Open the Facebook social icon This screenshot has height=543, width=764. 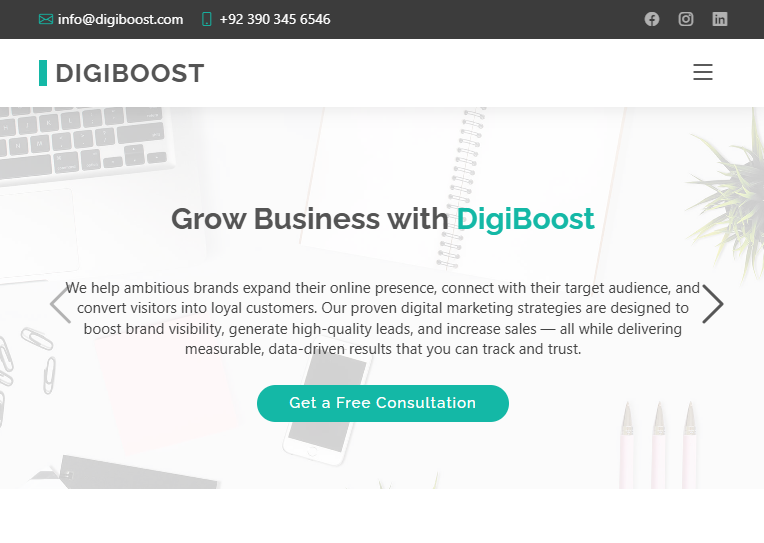click(652, 19)
